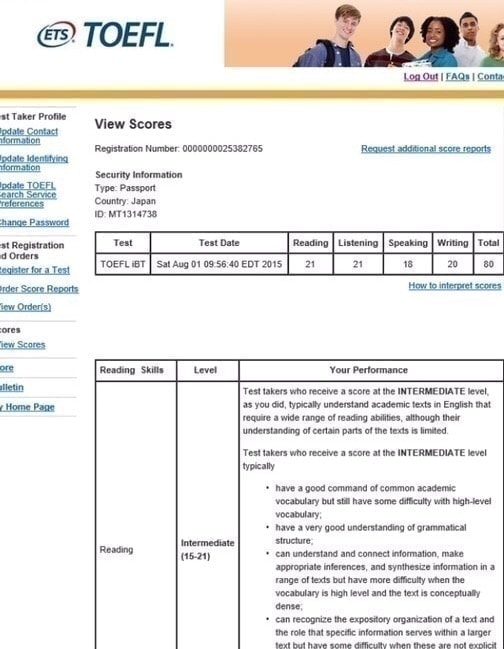Click the students banner photo
The height and width of the screenshot is (649, 504).
(364, 33)
